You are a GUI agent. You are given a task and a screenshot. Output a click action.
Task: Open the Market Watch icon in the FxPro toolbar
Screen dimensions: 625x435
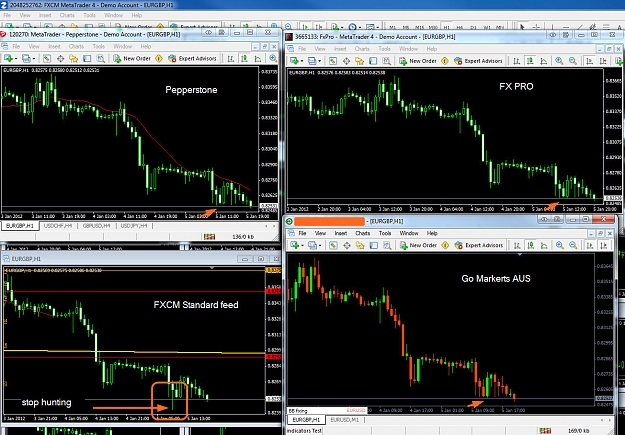pos(333,61)
